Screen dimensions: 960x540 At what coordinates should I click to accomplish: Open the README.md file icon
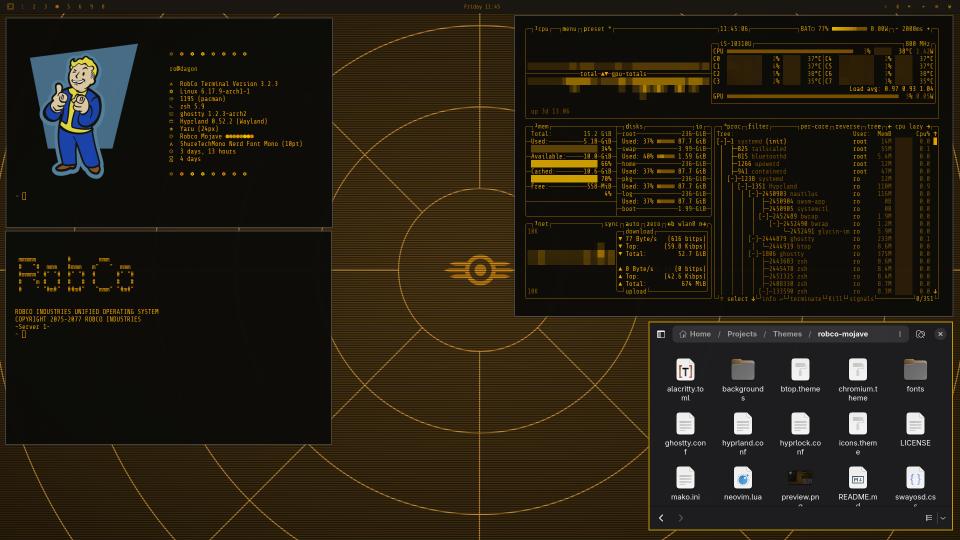point(857,478)
